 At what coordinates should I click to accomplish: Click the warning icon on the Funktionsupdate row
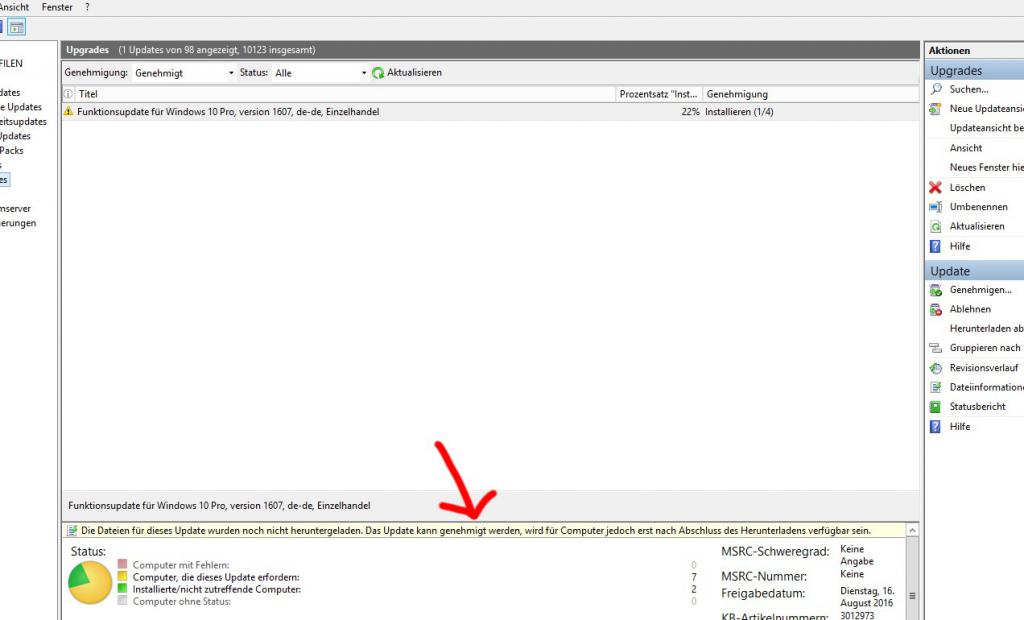pos(69,112)
